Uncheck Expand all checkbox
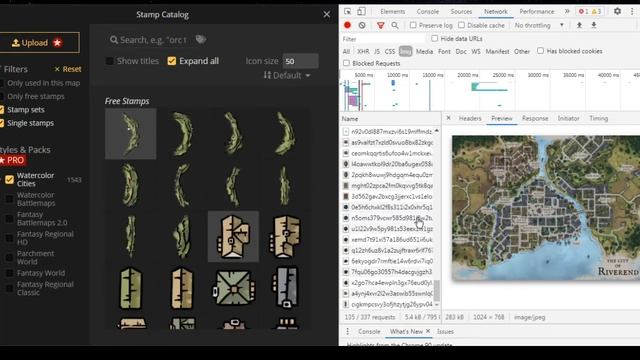This screenshot has height=360, width=640. tap(172, 61)
